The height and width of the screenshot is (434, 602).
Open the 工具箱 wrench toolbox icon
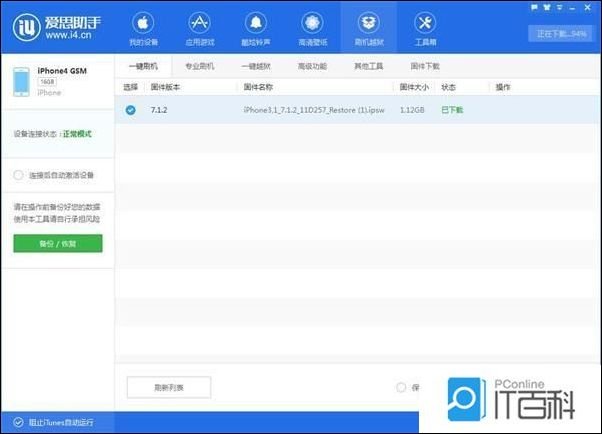tap(425, 23)
